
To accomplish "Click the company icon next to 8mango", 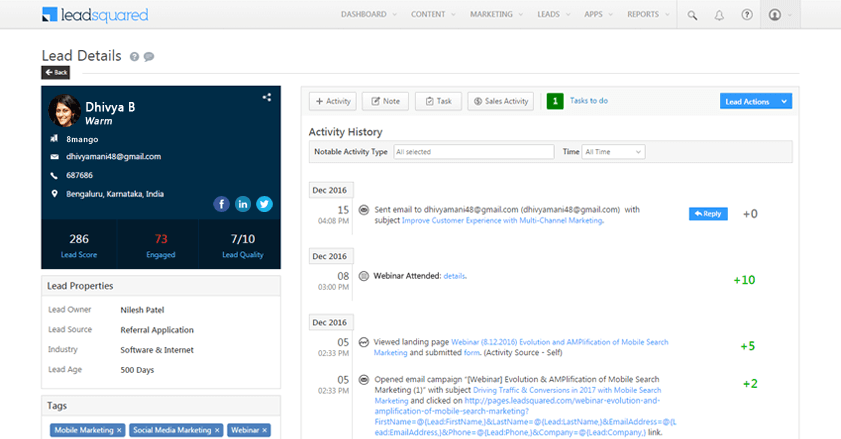I will pyautogui.click(x=54, y=138).
